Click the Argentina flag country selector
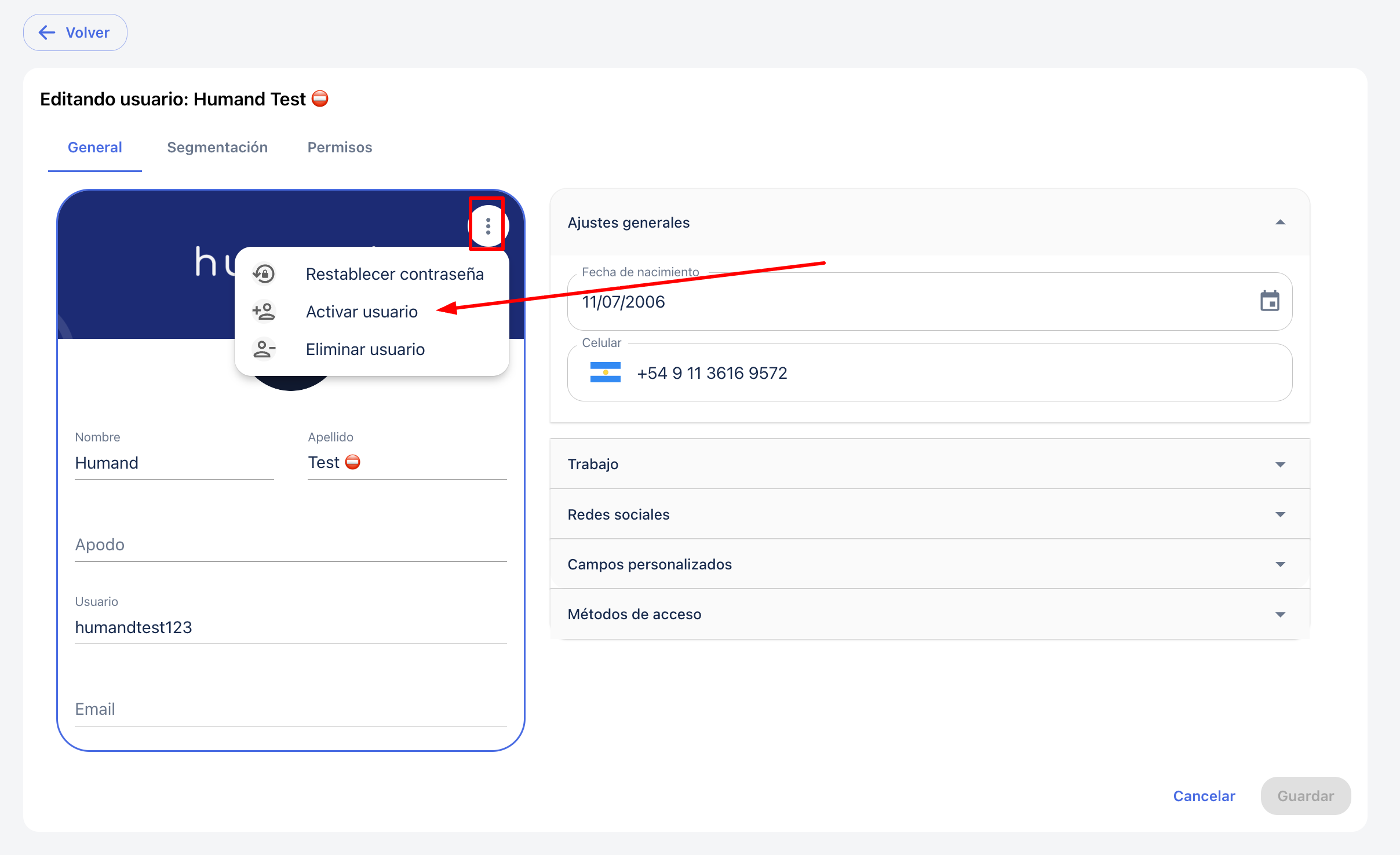1400x855 pixels. pyautogui.click(x=605, y=372)
